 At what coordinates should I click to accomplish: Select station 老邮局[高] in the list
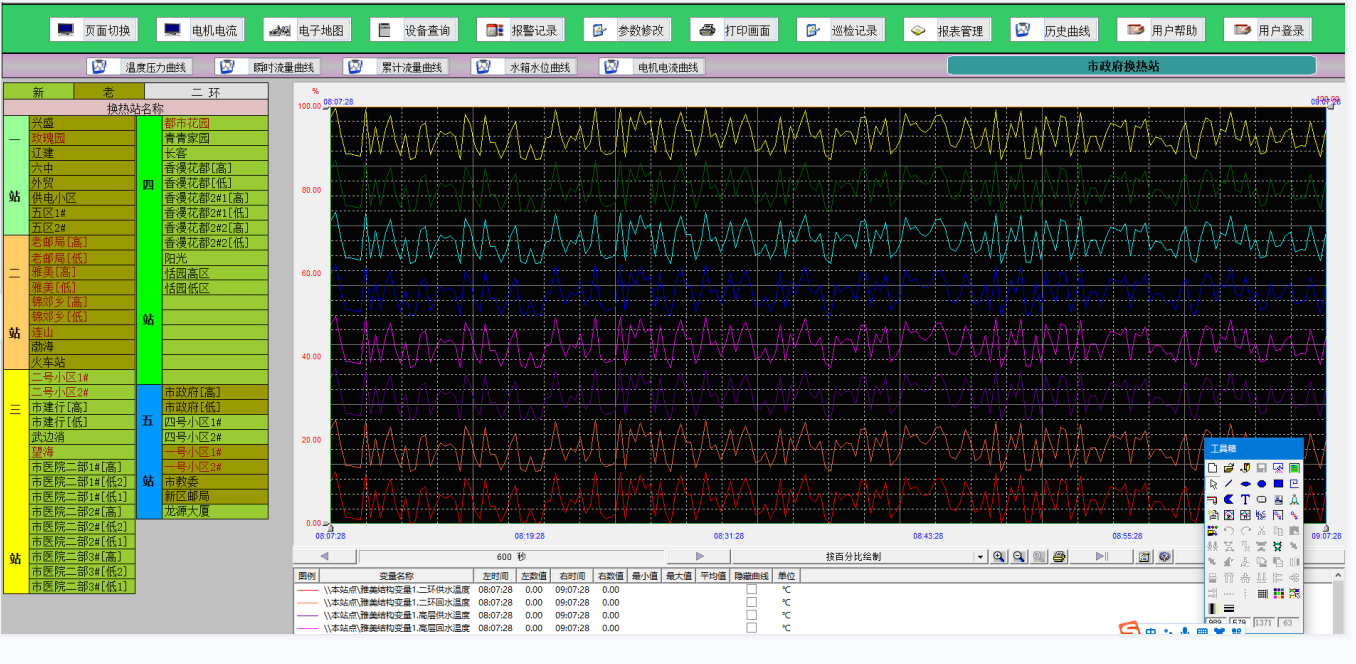82,242
